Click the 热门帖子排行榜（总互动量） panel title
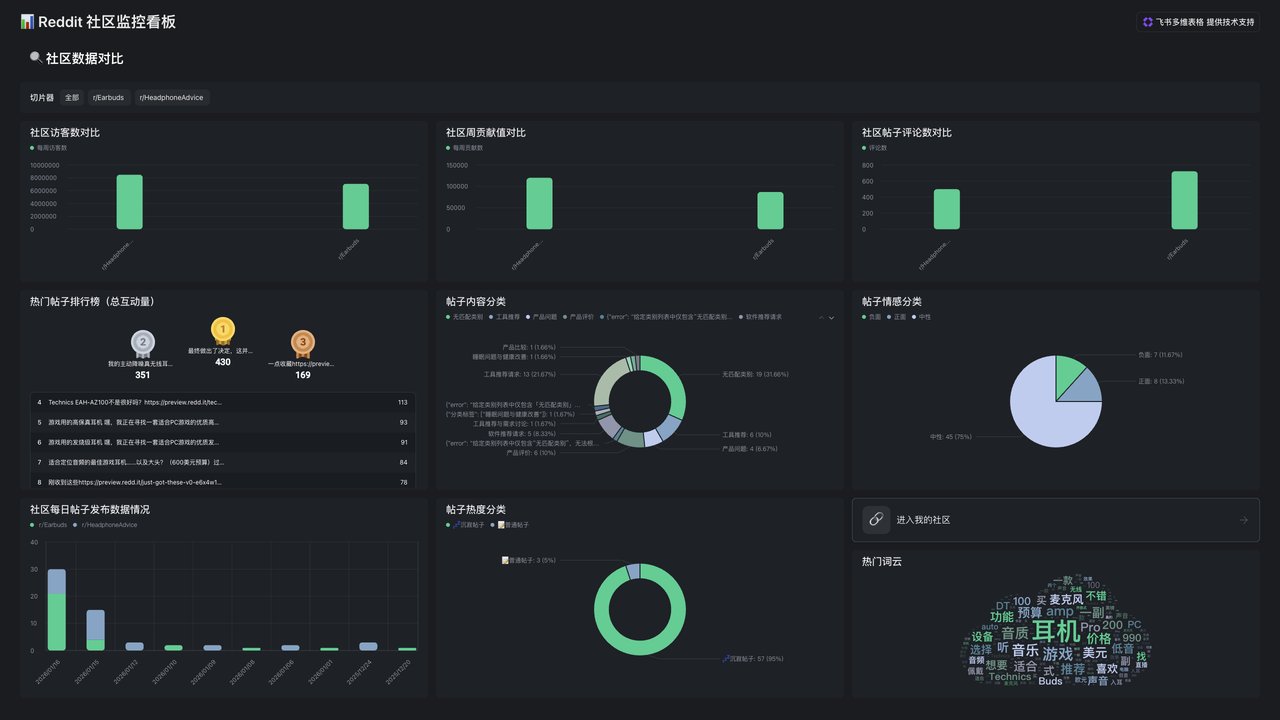The height and width of the screenshot is (720, 1280). pyautogui.click(x=92, y=301)
